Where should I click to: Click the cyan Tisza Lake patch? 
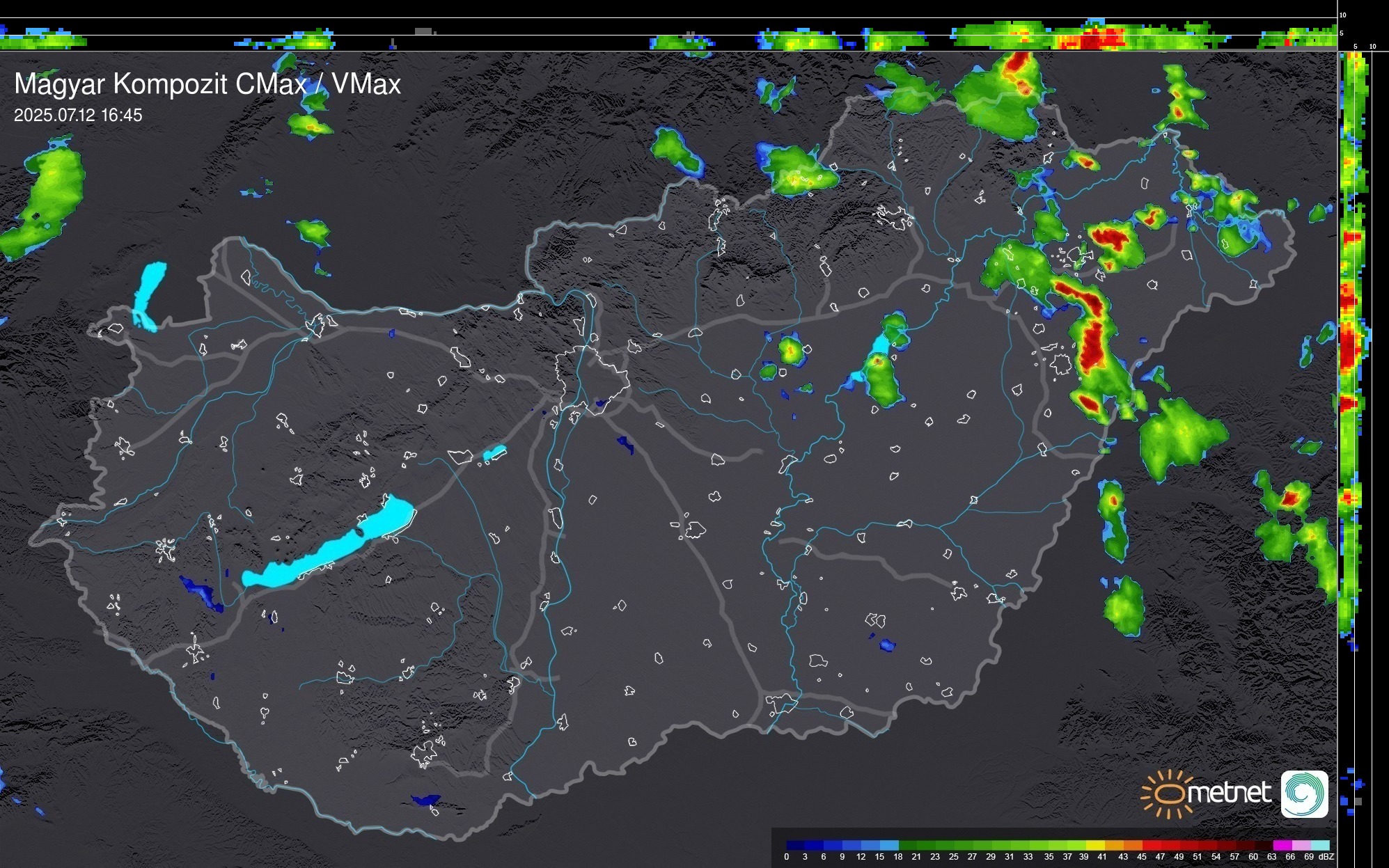pos(881,346)
